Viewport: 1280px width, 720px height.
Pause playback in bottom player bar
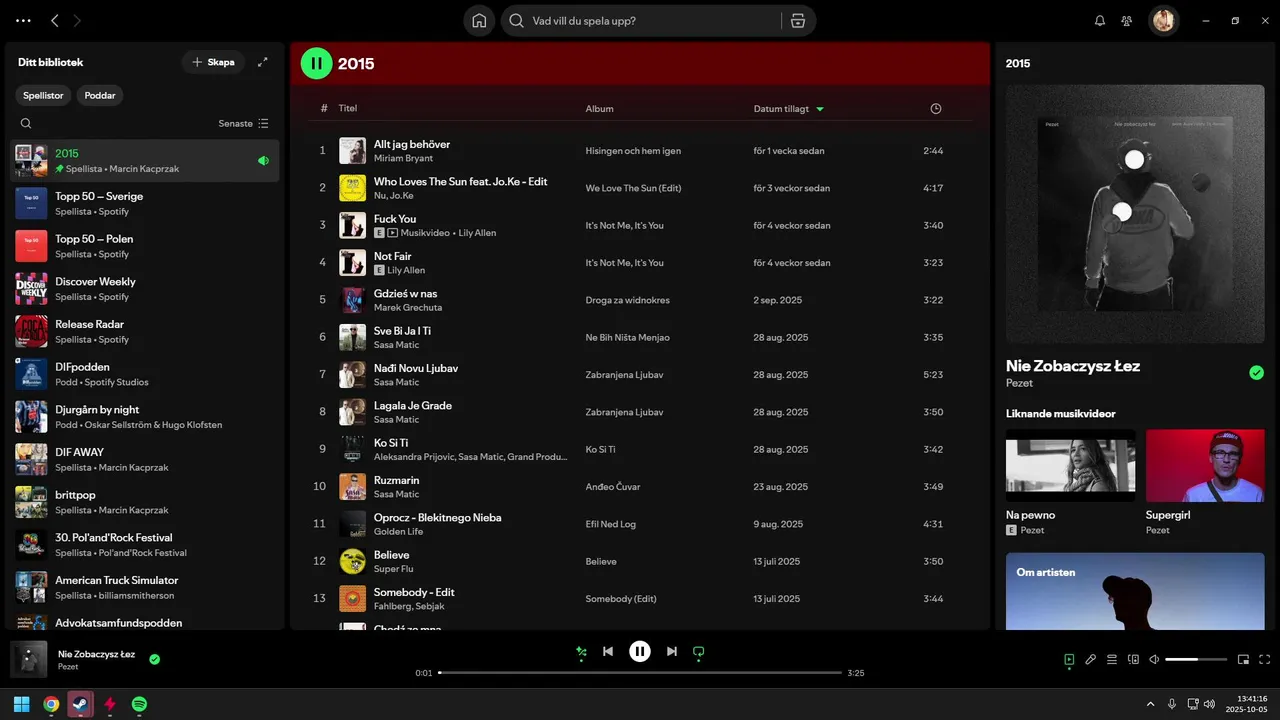pos(640,651)
